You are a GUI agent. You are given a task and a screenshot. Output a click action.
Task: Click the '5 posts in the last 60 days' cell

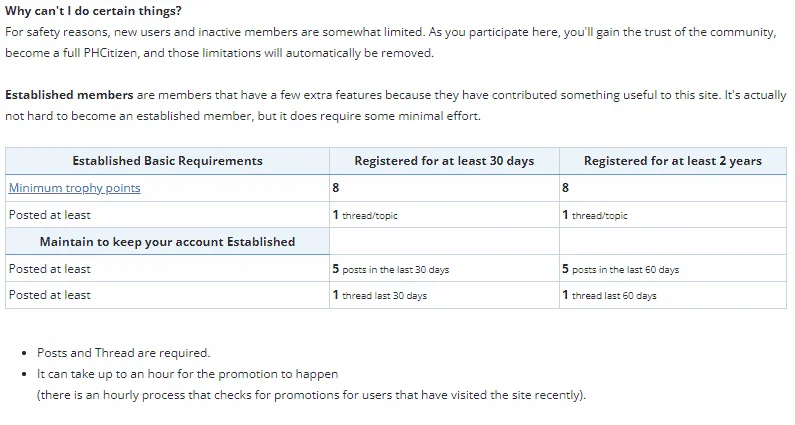[673, 269]
